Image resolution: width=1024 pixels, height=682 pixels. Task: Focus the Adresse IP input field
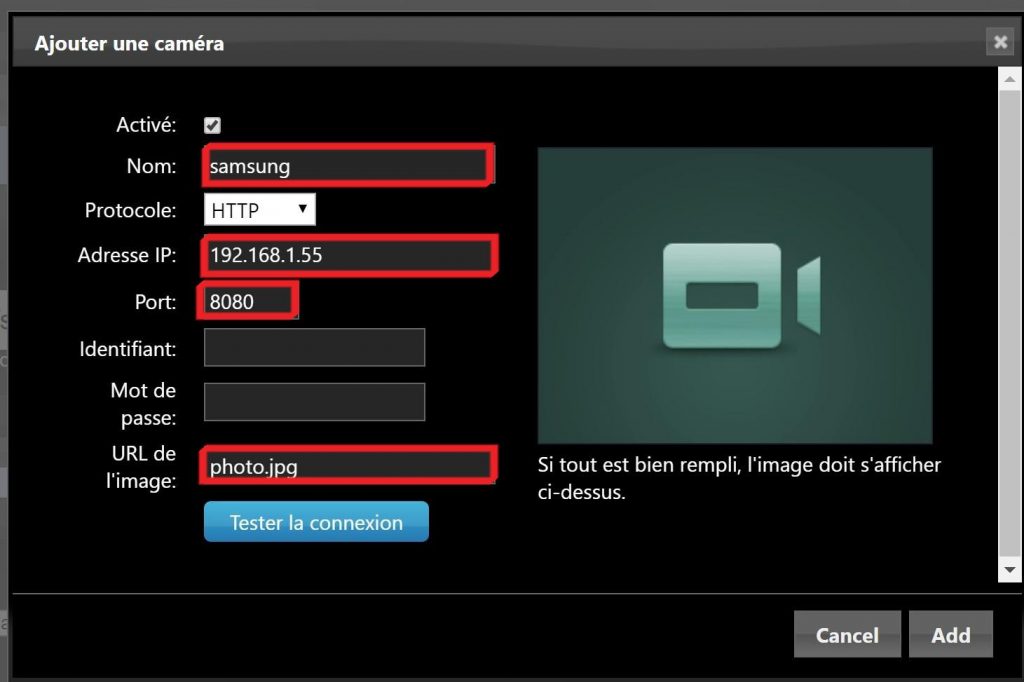click(349, 255)
